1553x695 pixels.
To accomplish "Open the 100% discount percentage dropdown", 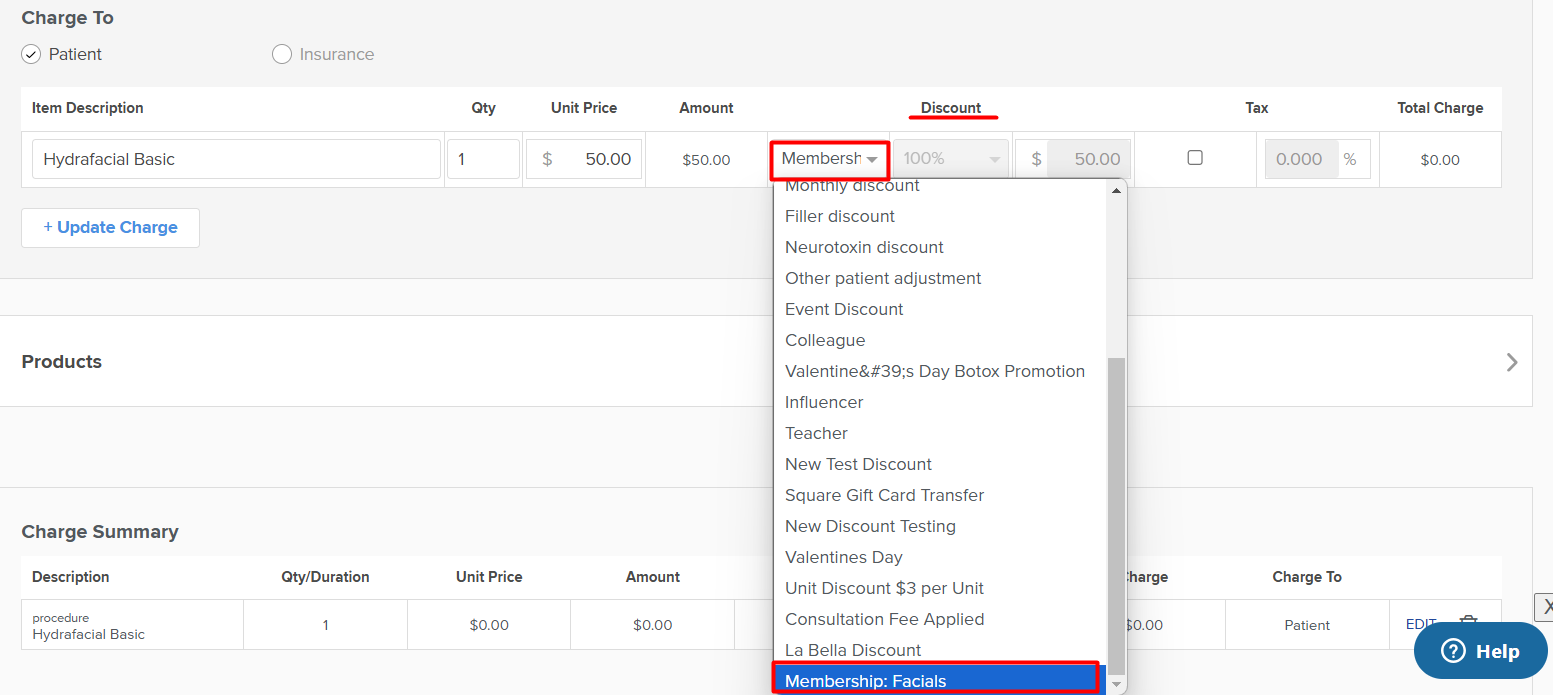I will [x=952, y=159].
